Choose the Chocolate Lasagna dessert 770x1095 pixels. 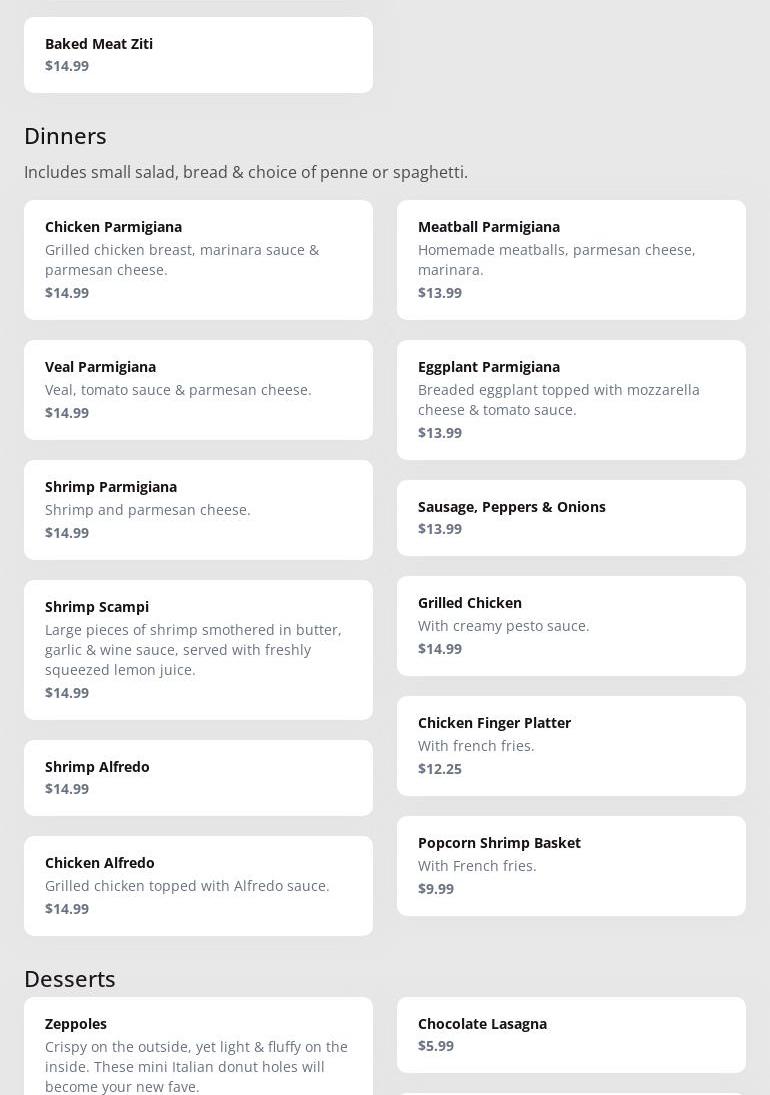pyautogui.click(x=571, y=1035)
